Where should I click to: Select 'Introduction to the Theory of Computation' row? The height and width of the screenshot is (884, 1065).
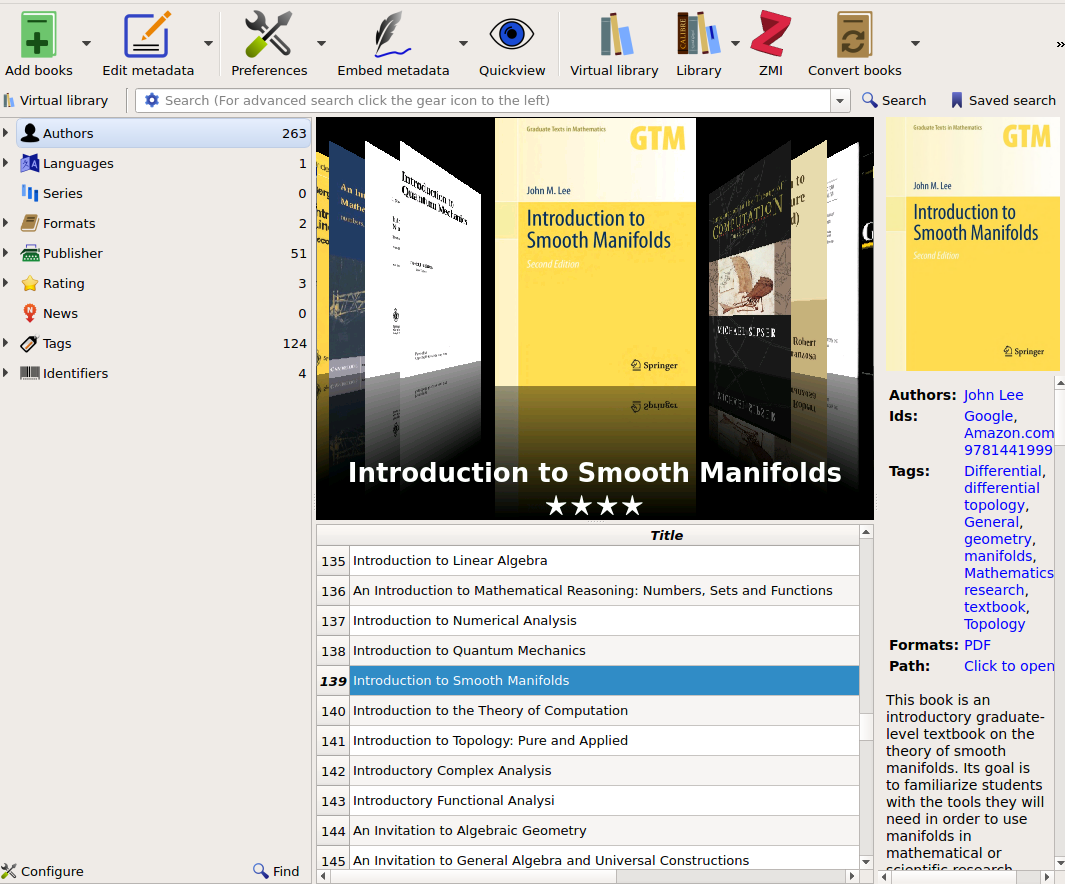[604, 710]
